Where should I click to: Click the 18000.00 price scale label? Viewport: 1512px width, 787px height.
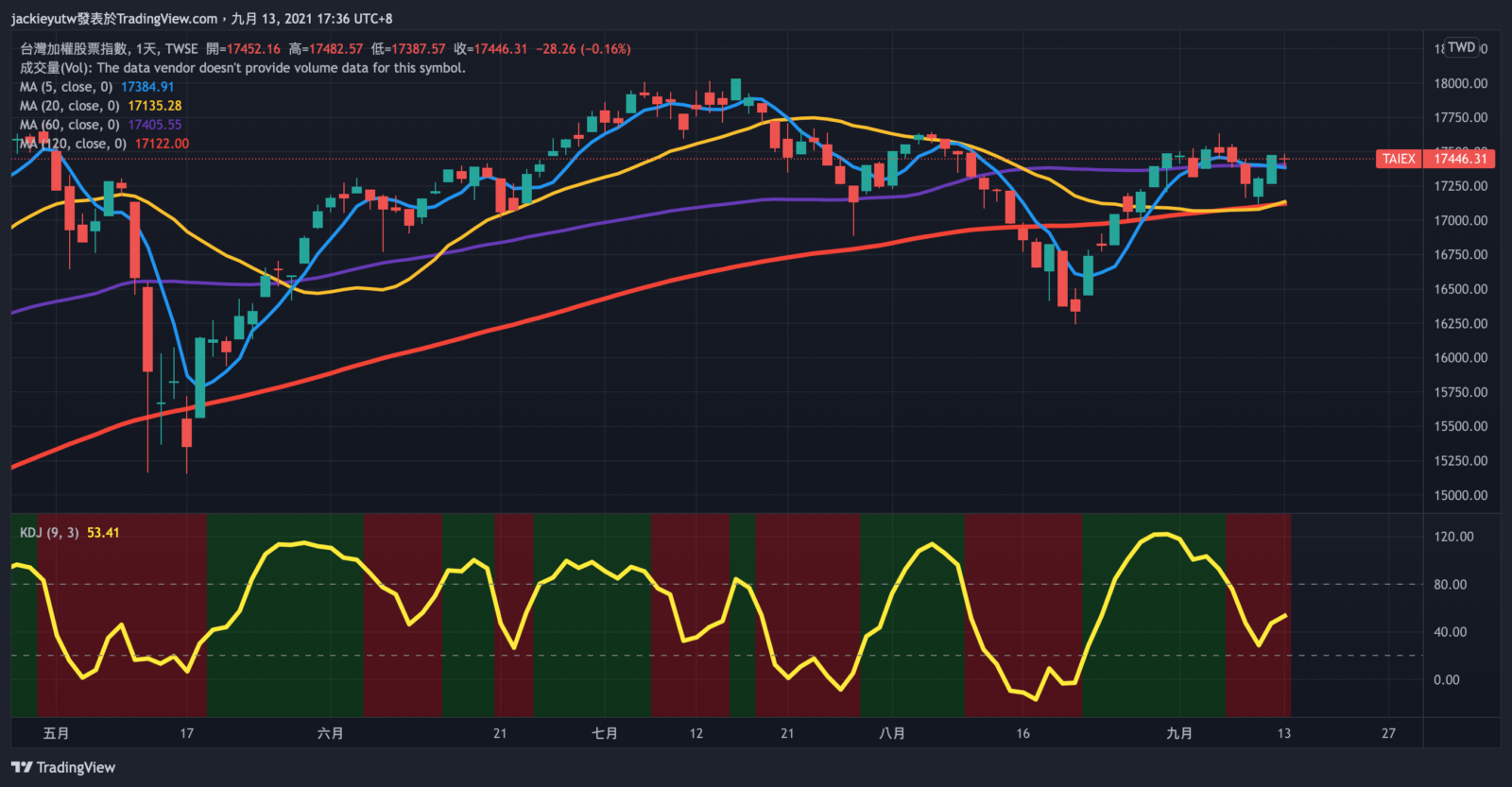1460,83
